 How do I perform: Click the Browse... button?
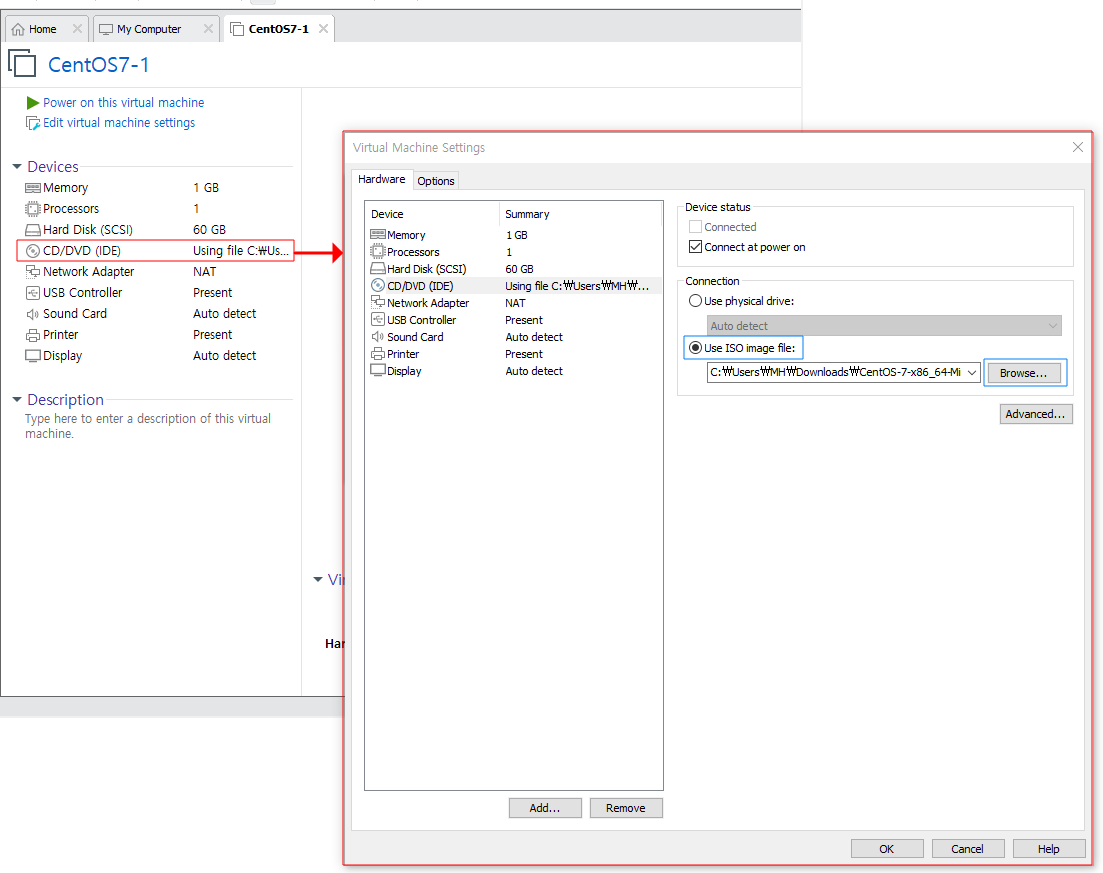pos(1023,373)
